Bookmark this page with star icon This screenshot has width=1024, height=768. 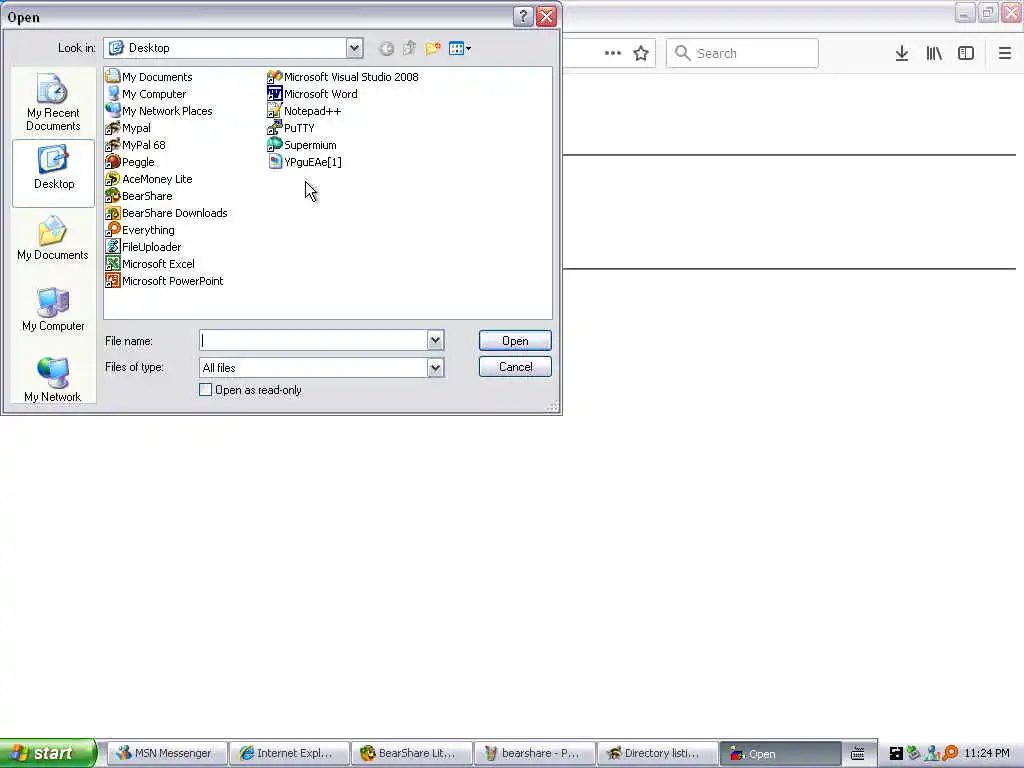(x=641, y=53)
